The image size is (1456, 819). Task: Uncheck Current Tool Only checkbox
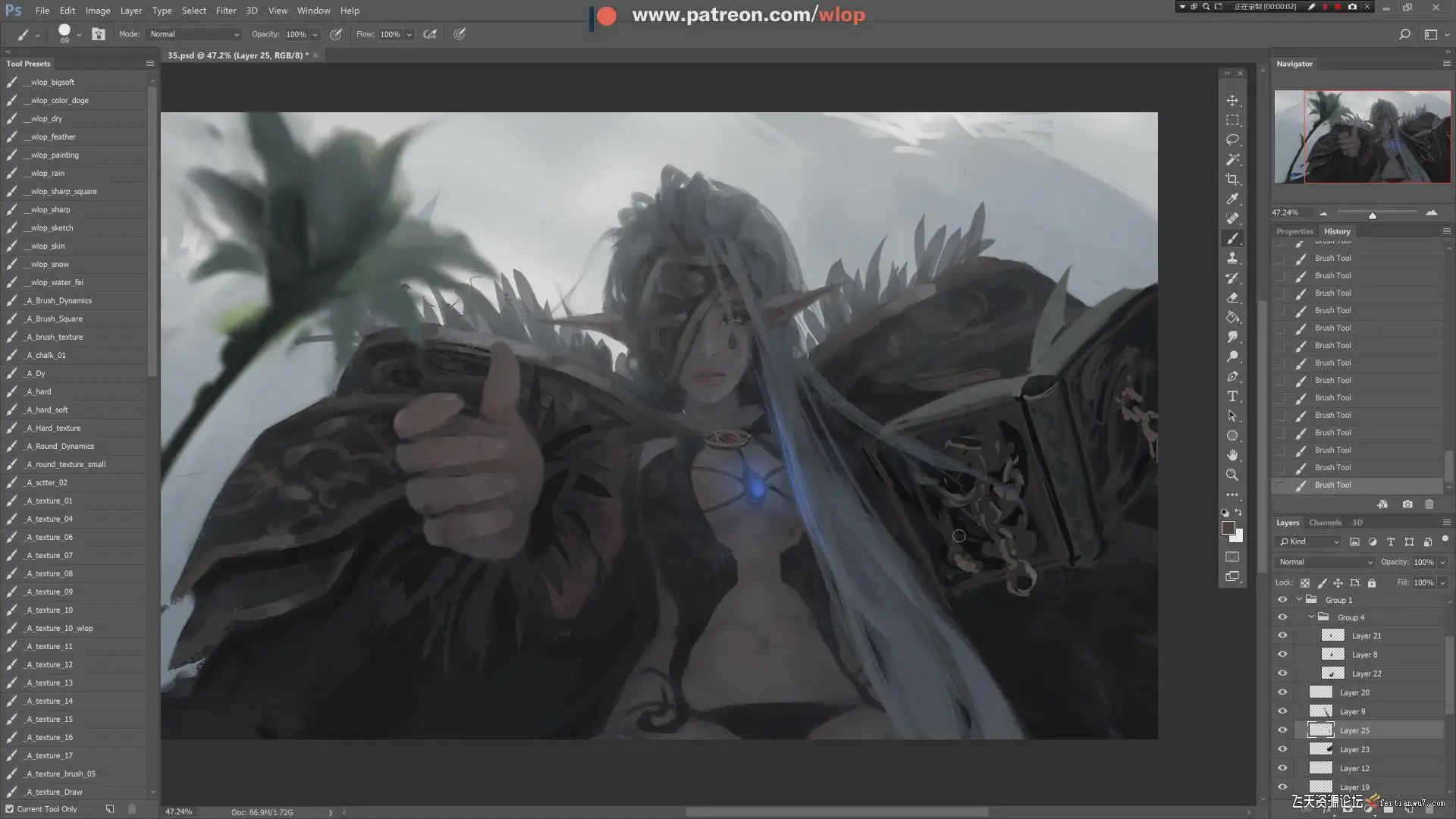tap(10, 809)
